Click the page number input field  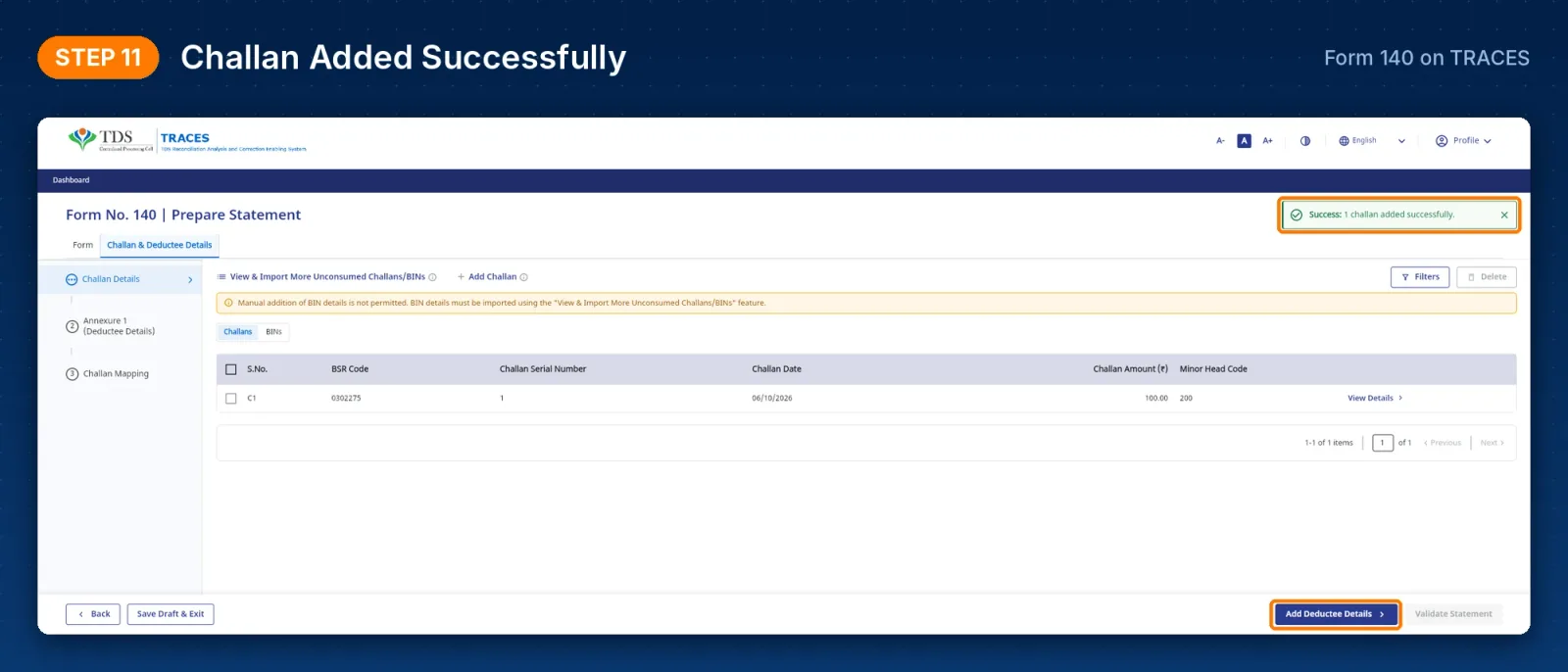coord(1383,443)
